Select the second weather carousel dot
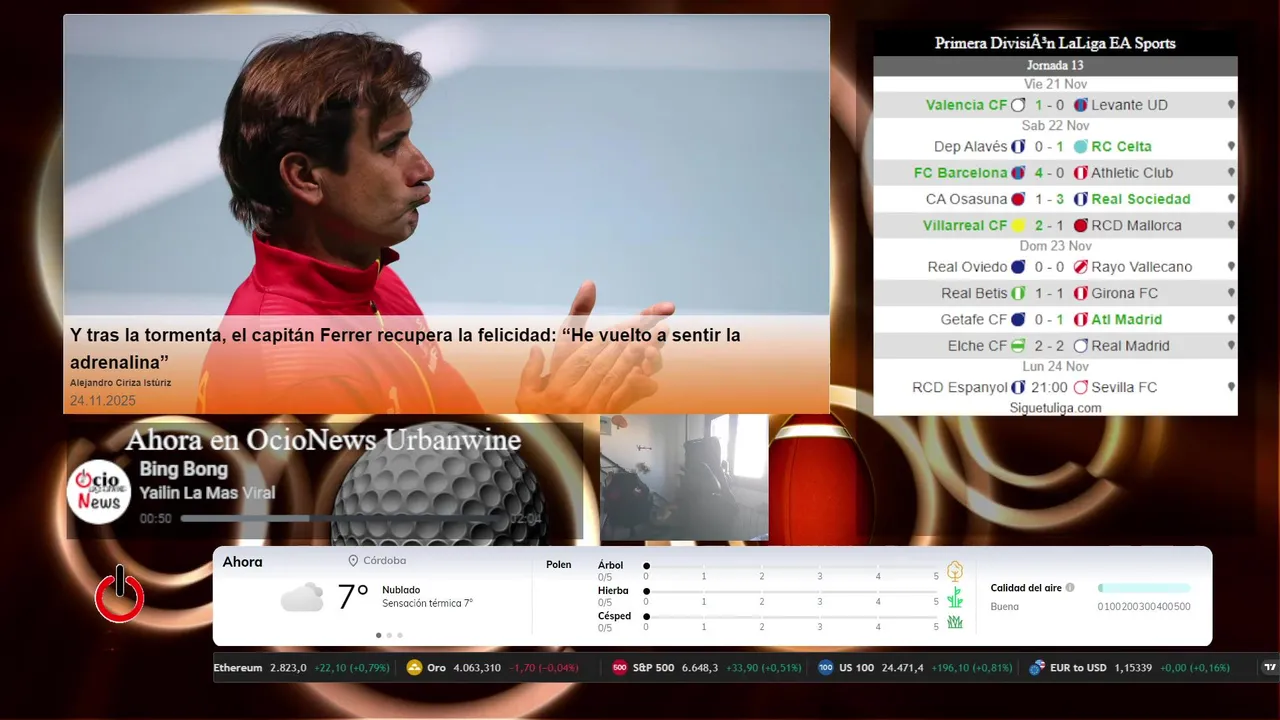 (389, 635)
